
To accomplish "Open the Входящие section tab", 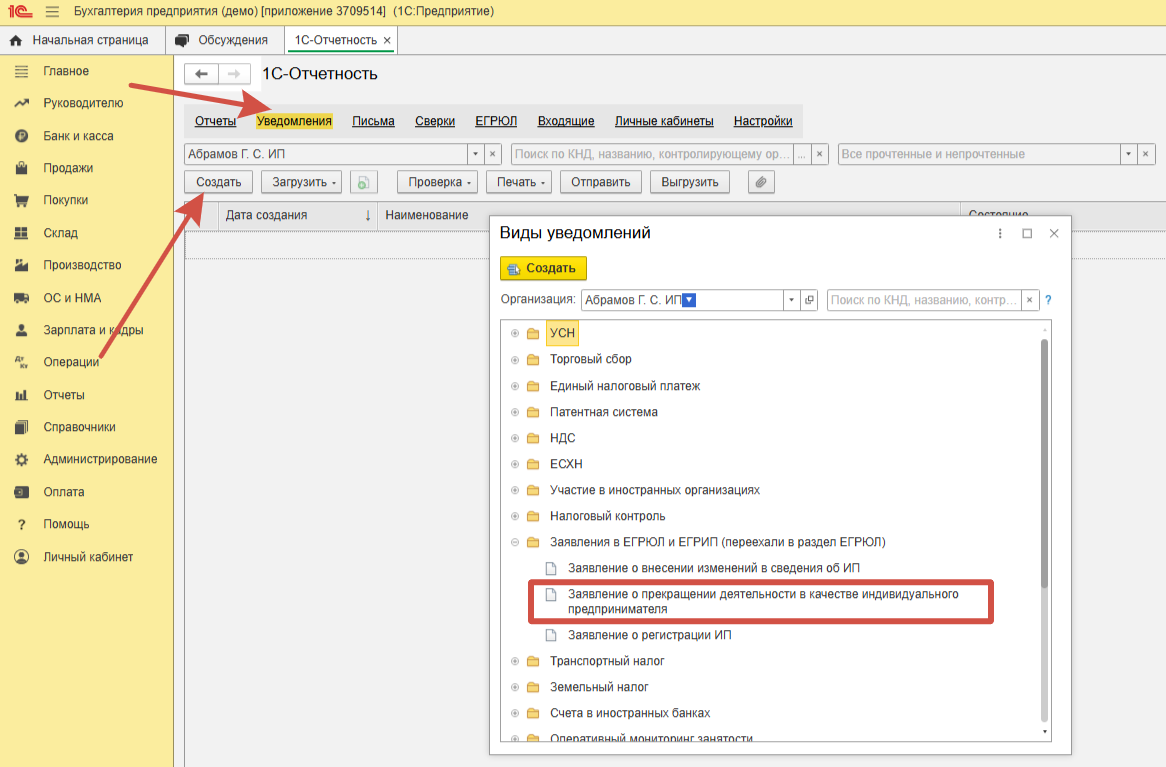I will [566, 121].
